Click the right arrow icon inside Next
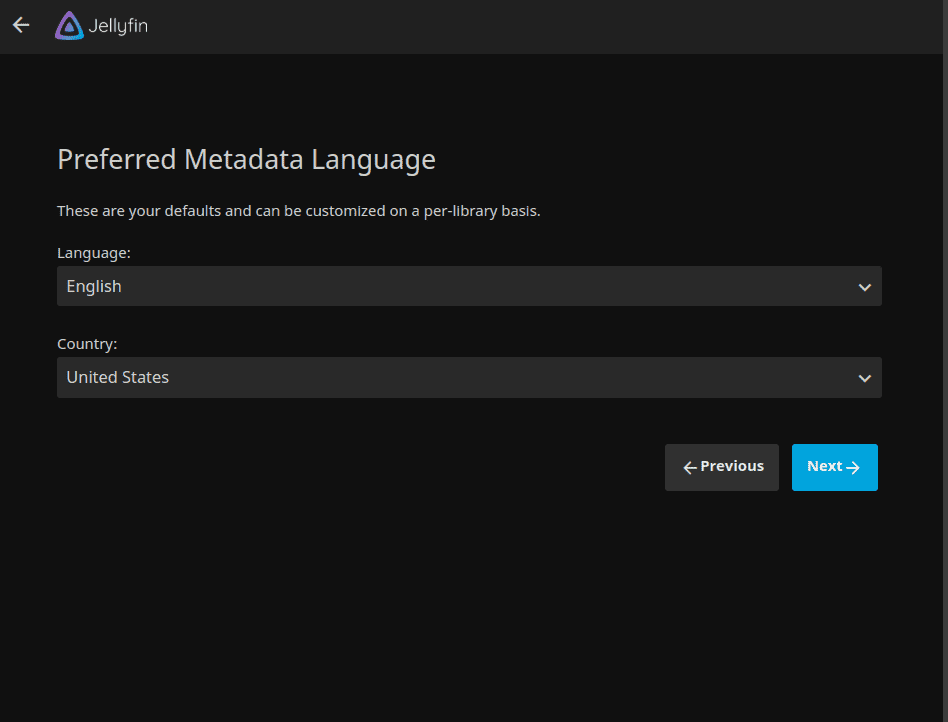Image resolution: width=948 pixels, height=722 pixels. pos(853,468)
